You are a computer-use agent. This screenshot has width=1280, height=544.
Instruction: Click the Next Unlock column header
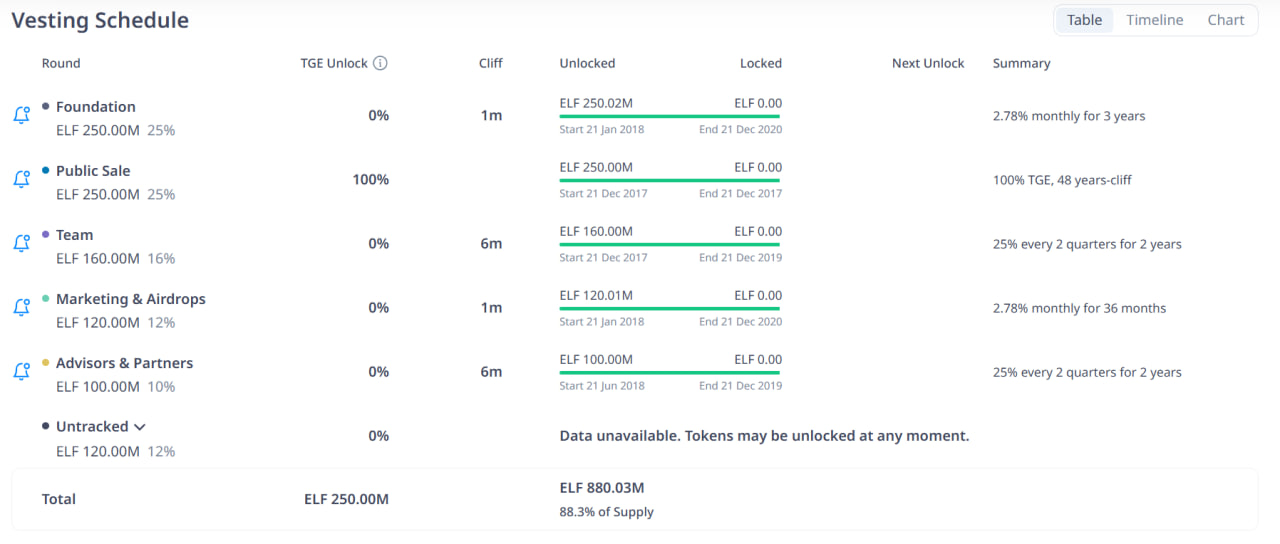pos(928,63)
